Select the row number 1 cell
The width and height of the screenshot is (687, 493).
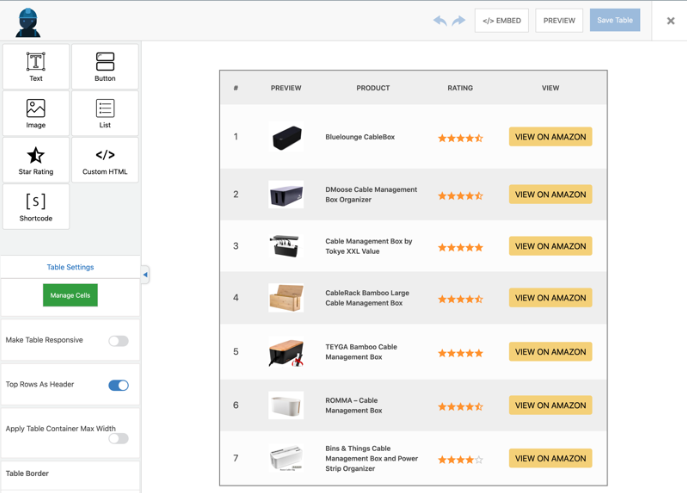tap(236, 136)
